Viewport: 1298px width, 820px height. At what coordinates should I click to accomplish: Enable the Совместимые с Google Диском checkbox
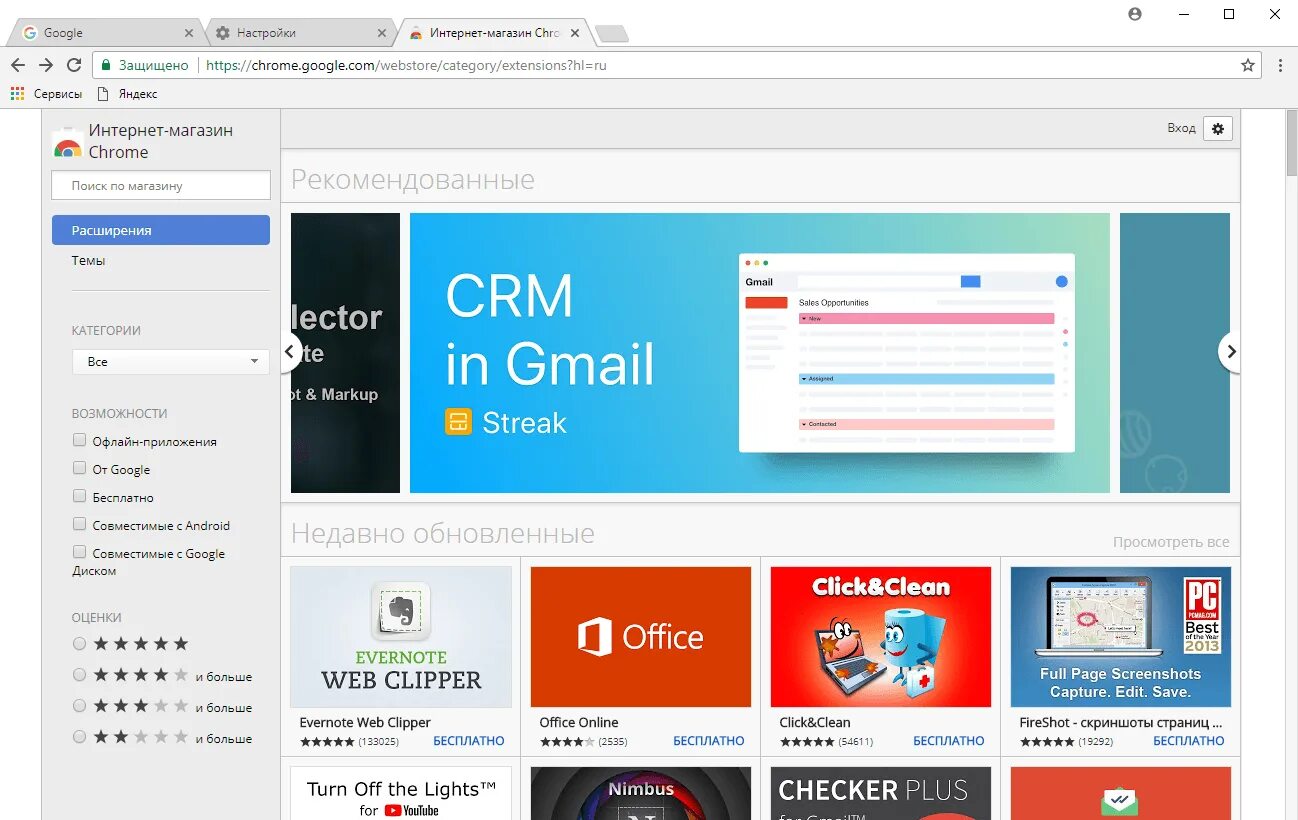80,552
